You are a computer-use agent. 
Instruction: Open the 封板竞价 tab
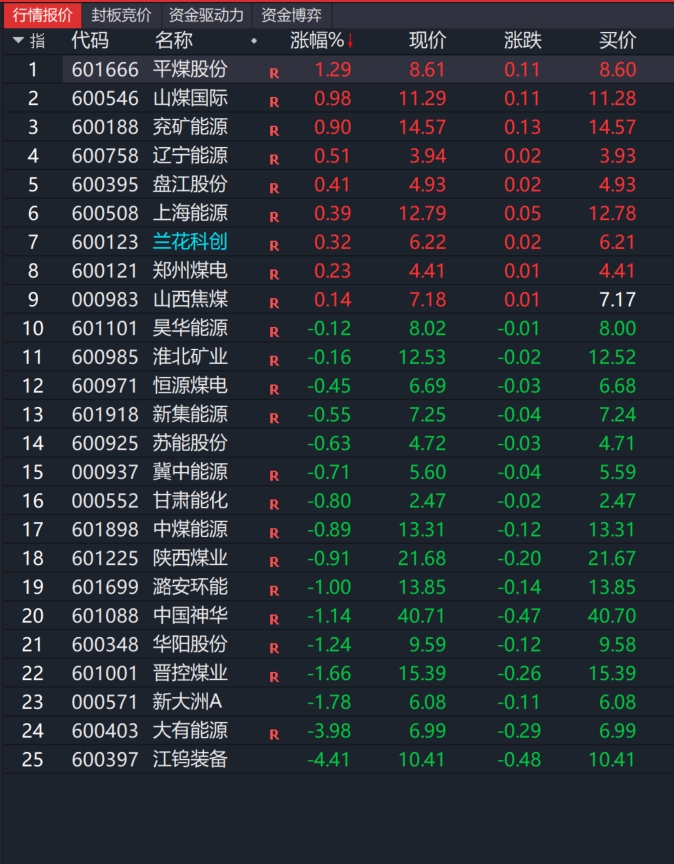pos(121,15)
